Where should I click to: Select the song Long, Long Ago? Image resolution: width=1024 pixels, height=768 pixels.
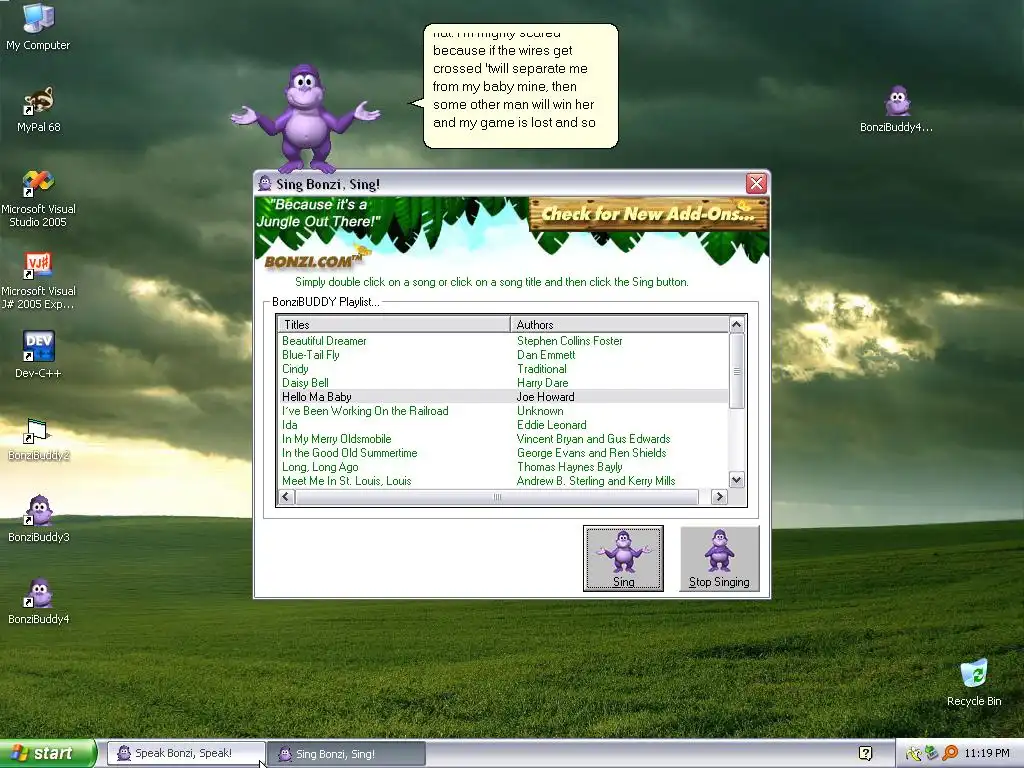click(x=320, y=467)
